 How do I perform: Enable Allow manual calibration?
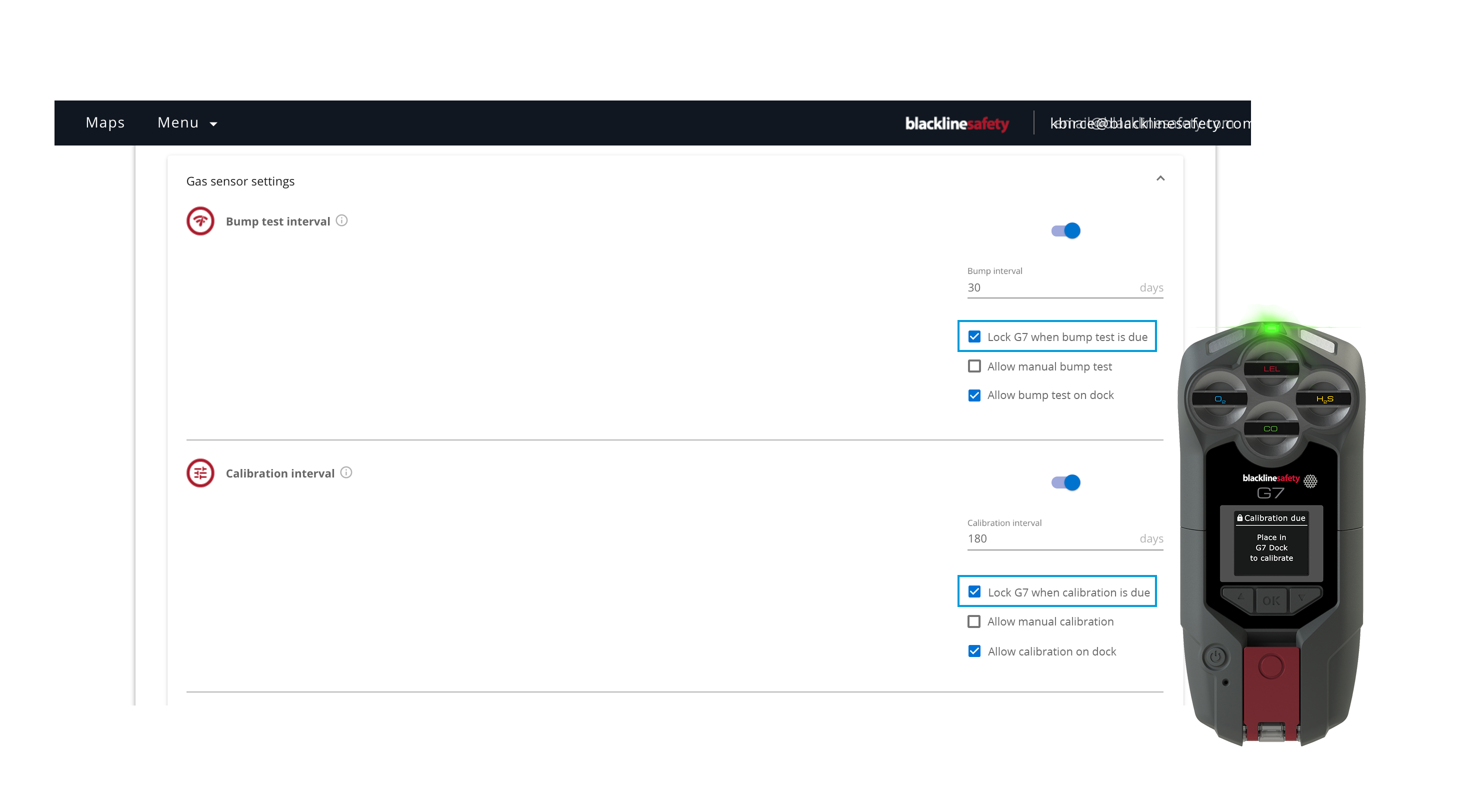coord(974,622)
